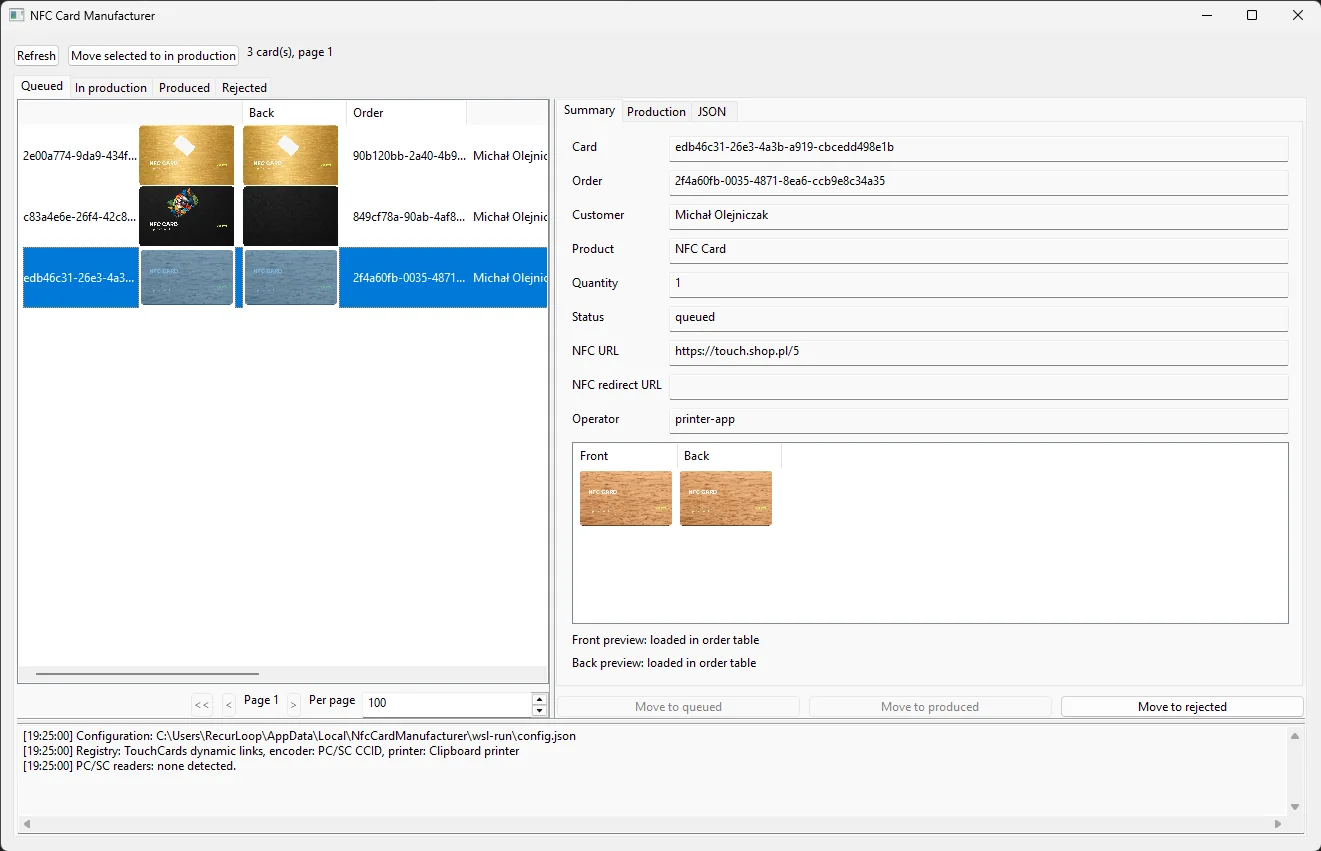Select the gold front thumbnail of card 2e00a774

187,155
